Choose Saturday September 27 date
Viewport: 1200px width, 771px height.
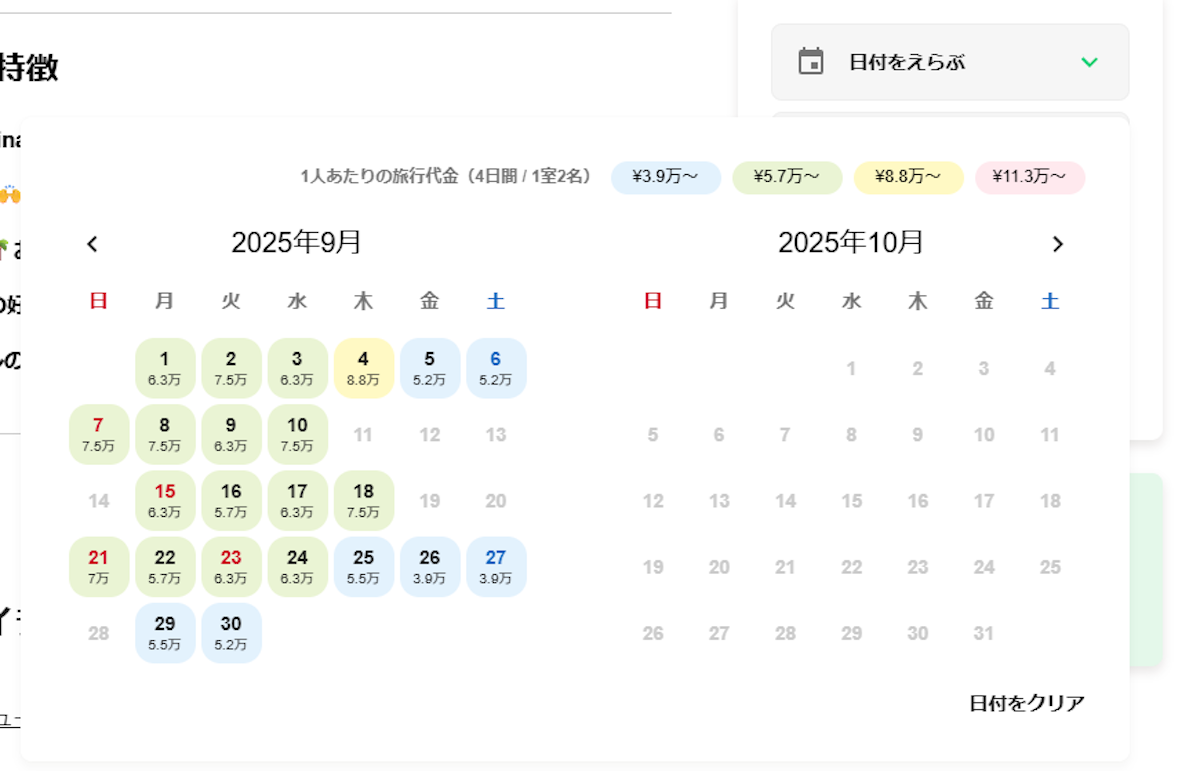point(496,566)
